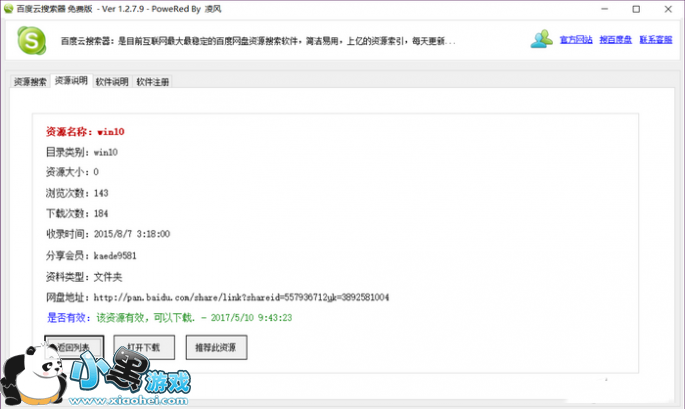
Task: Open the 软件注册 tab
Action: [x=152, y=82]
